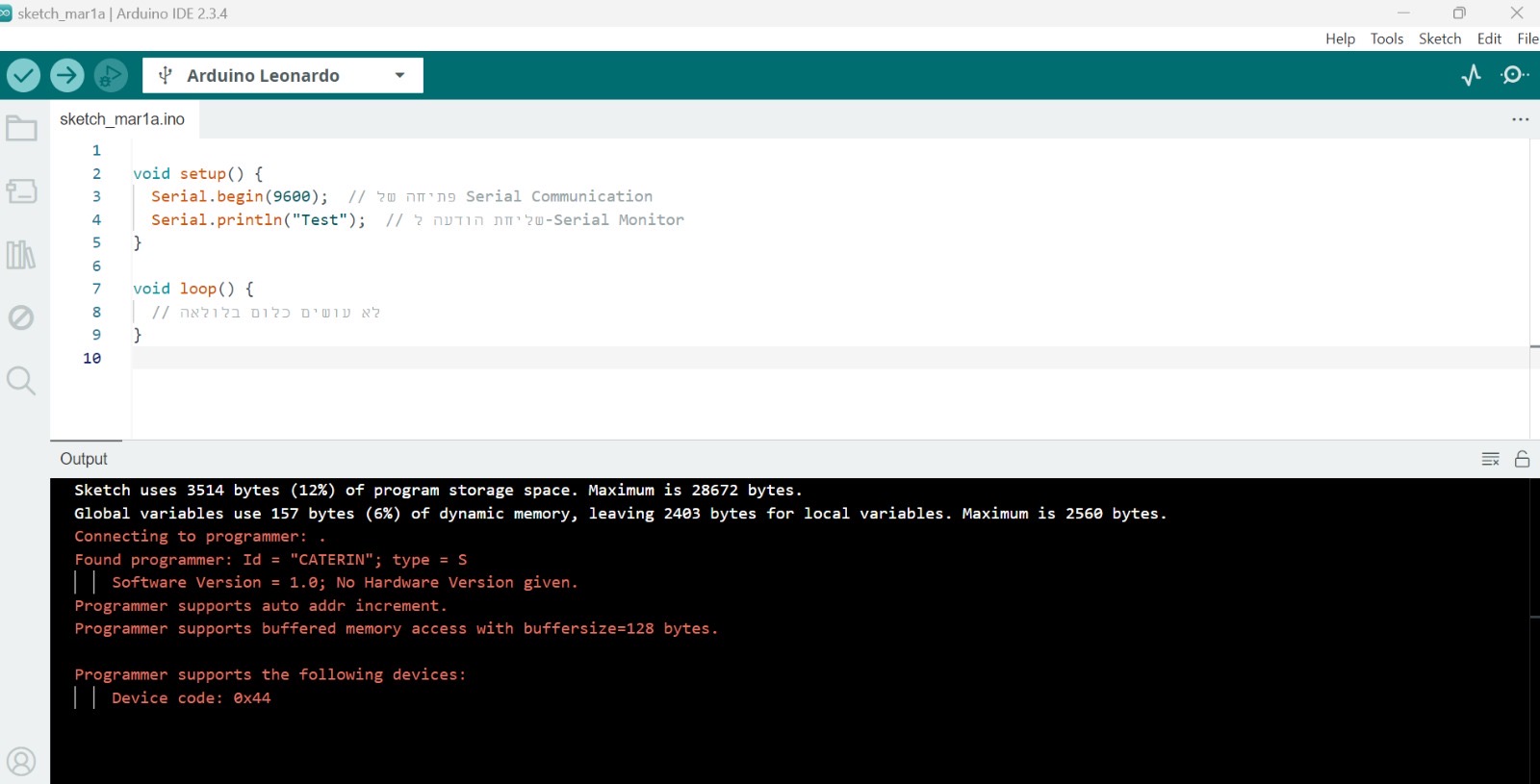Open the editor tab three-dots menu

pos(1520,119)
